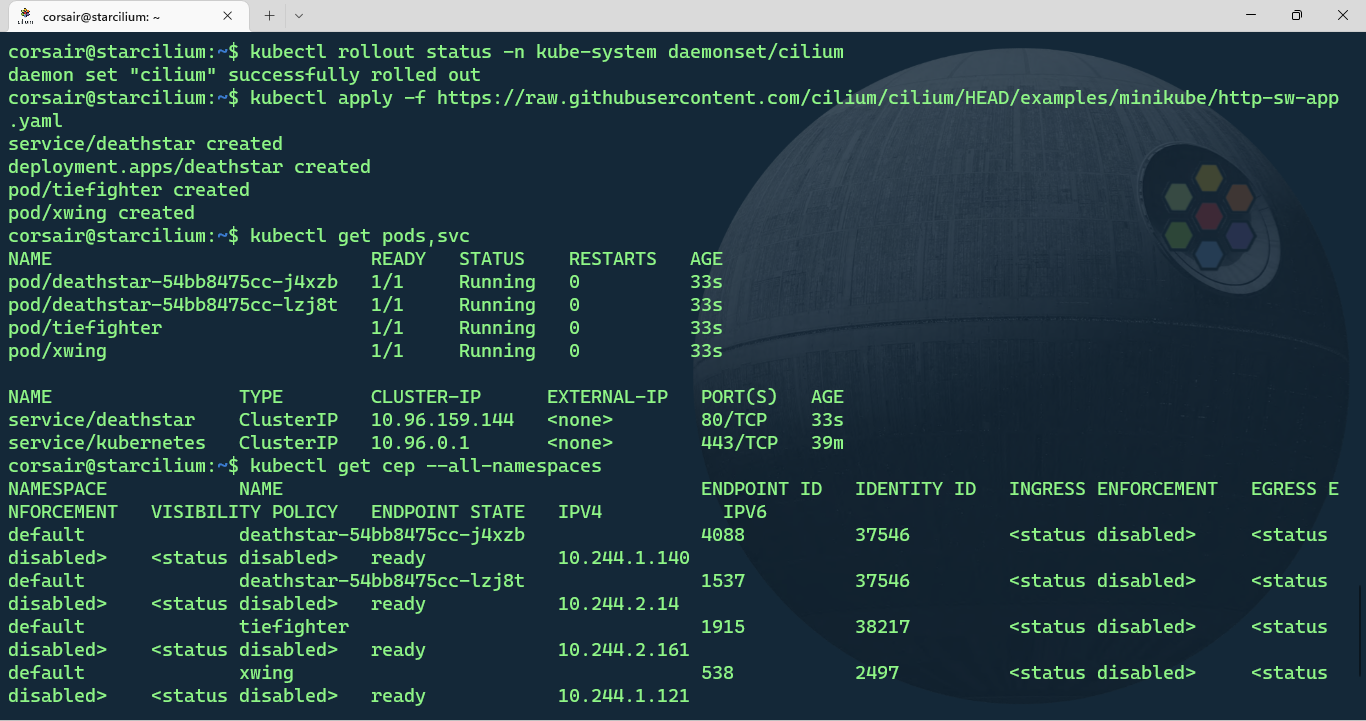This screenshot has width=1366, height=721.
Task: Click the terminal icon on the active tab
Action: pos(24,16)
